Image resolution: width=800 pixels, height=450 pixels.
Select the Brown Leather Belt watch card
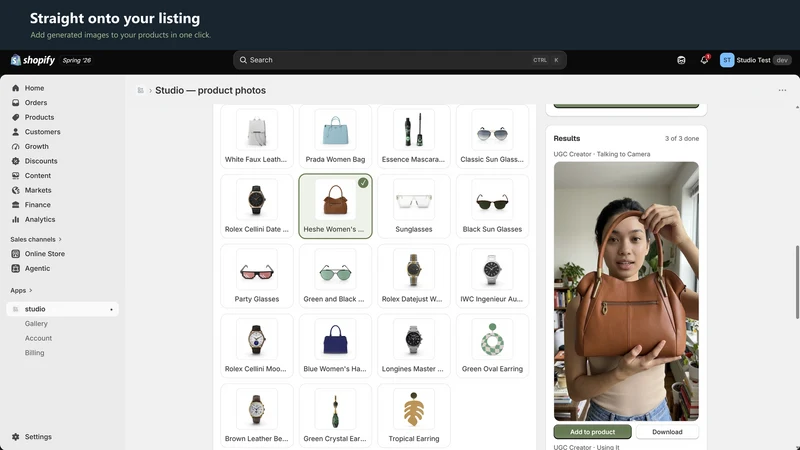click(257, 416)
